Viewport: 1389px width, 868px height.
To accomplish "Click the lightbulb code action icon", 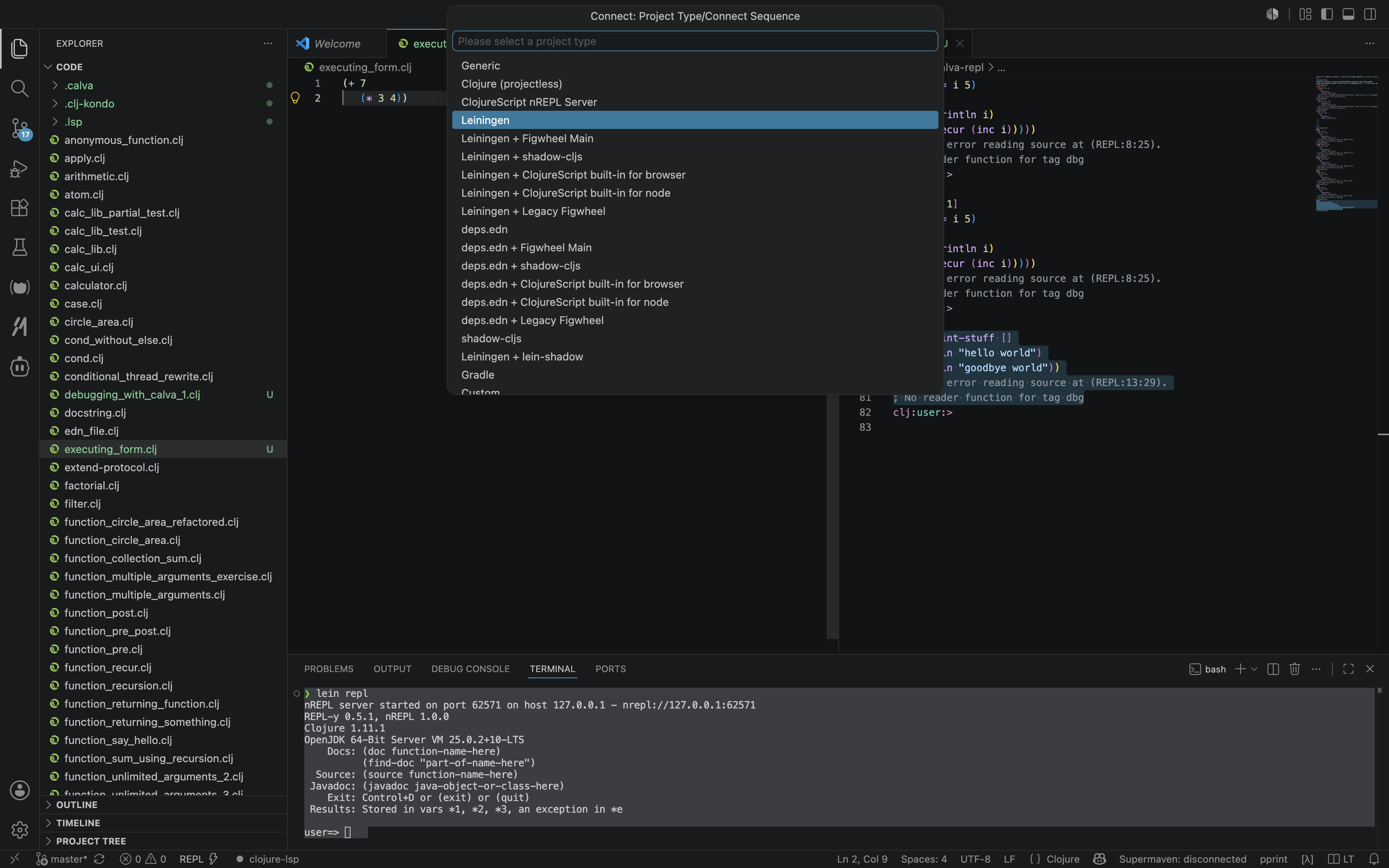I will 295,98.
